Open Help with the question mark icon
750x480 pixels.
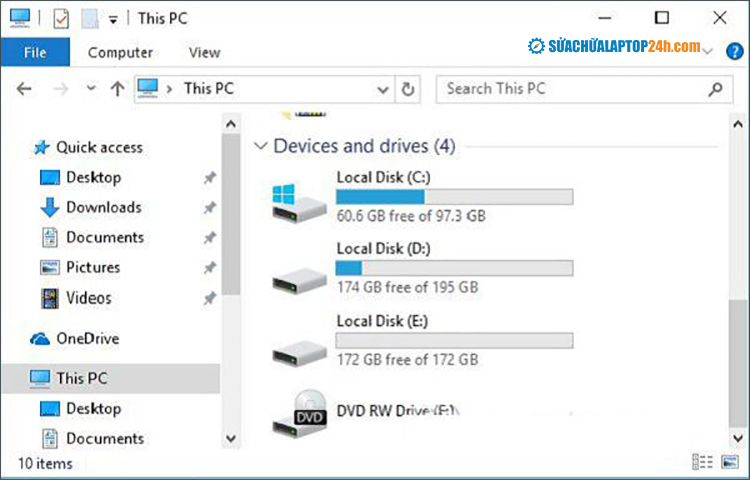pyautogui.click(x=735, y=51)
